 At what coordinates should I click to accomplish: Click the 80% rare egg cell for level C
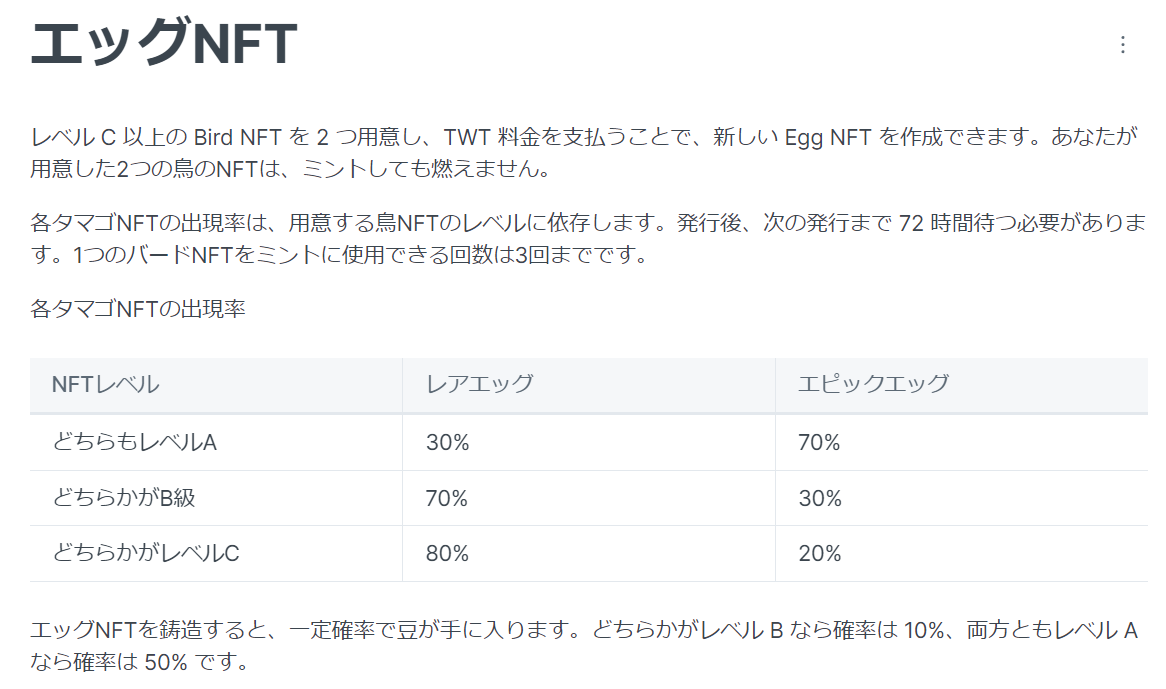(x=448, y=553)
